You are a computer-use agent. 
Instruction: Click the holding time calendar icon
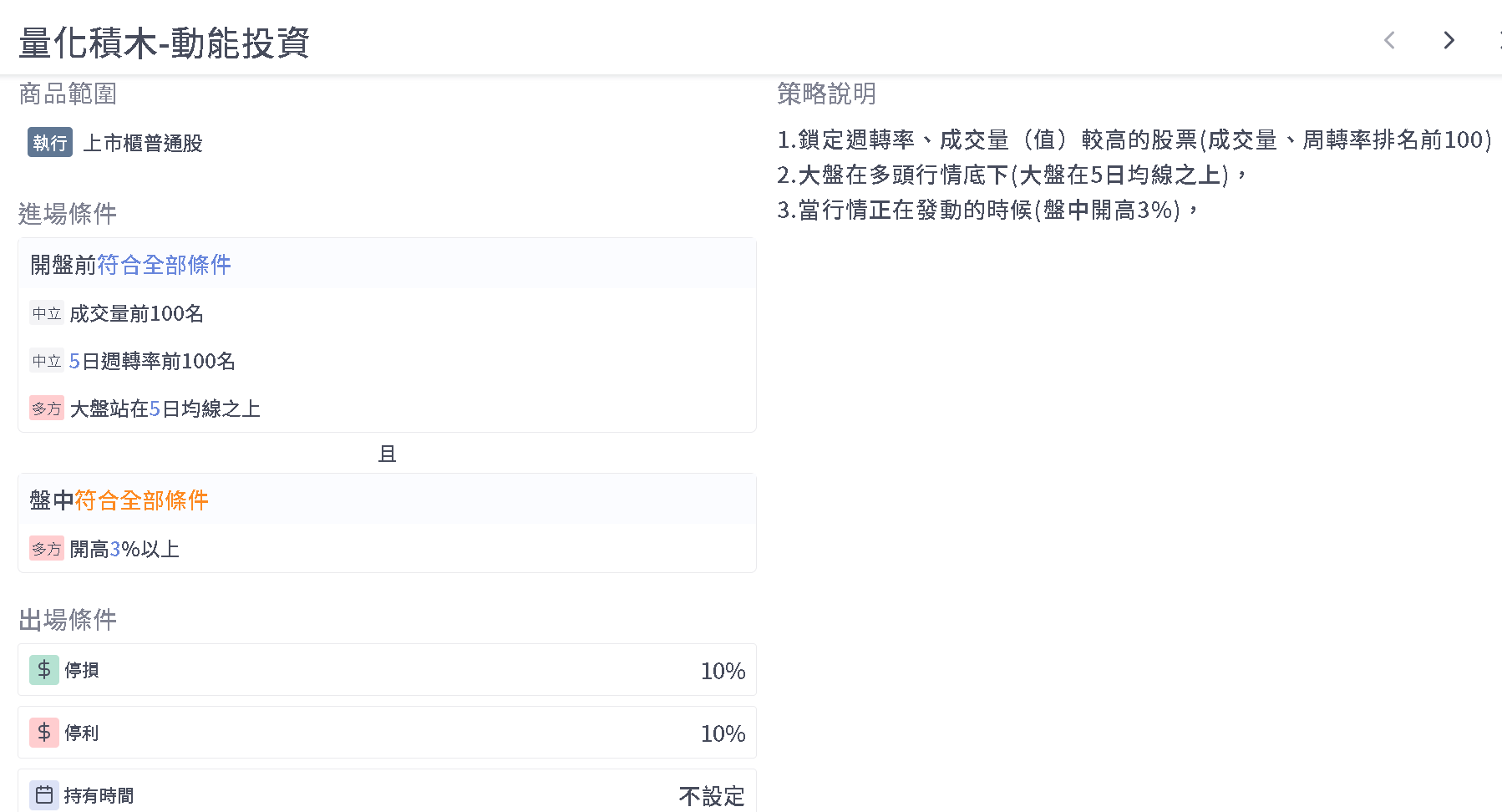pyautogui.click(x=44, y=794)
